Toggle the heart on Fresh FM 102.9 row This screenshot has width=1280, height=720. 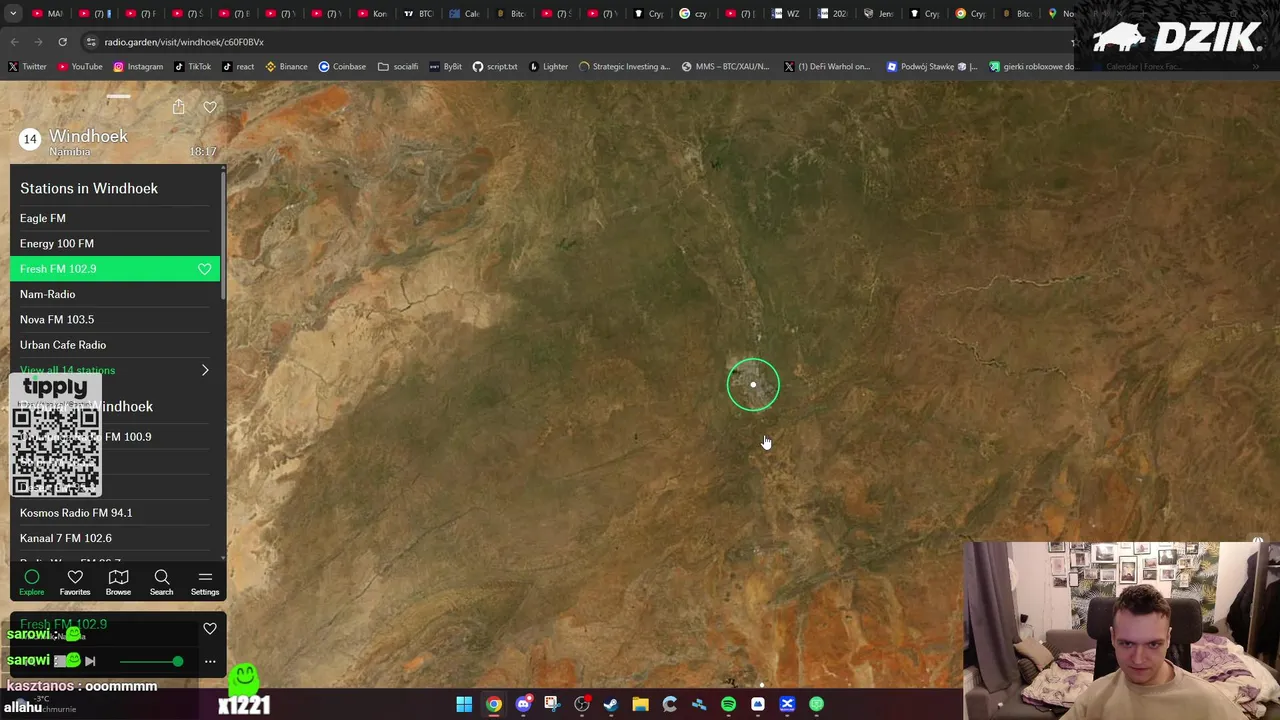click(x=204, y=269)
